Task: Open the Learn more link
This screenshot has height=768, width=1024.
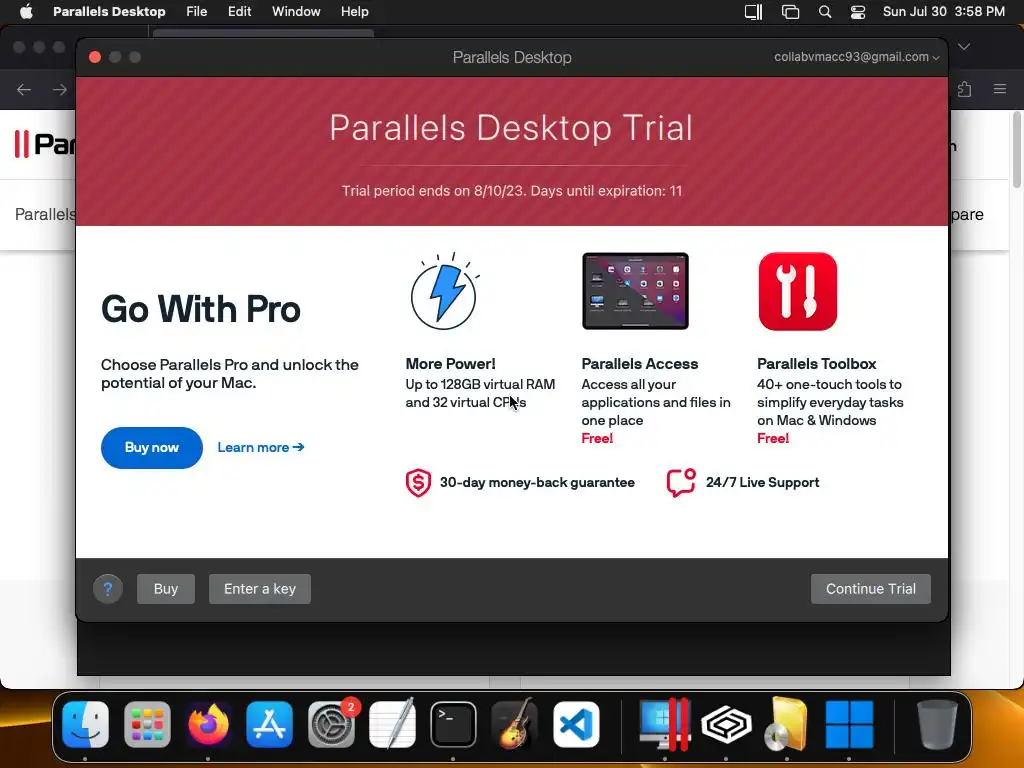Action: pyautogui.click(x=261, y=447)
